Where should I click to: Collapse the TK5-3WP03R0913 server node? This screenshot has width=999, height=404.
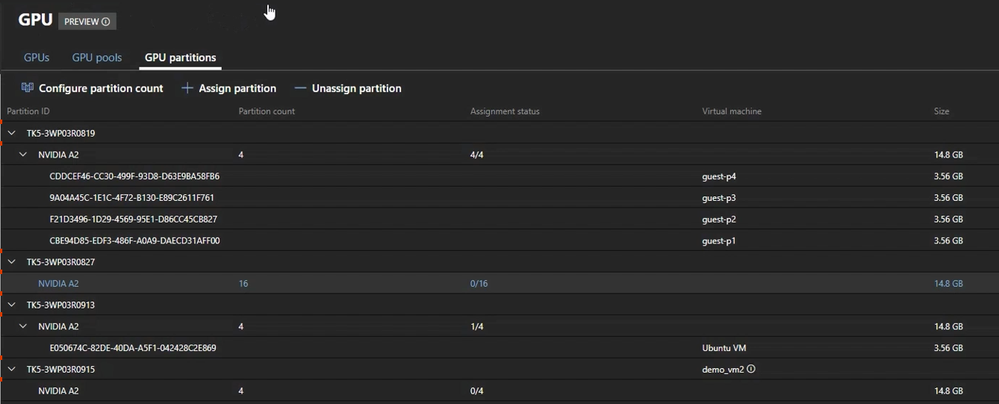(x=11, y=305)
